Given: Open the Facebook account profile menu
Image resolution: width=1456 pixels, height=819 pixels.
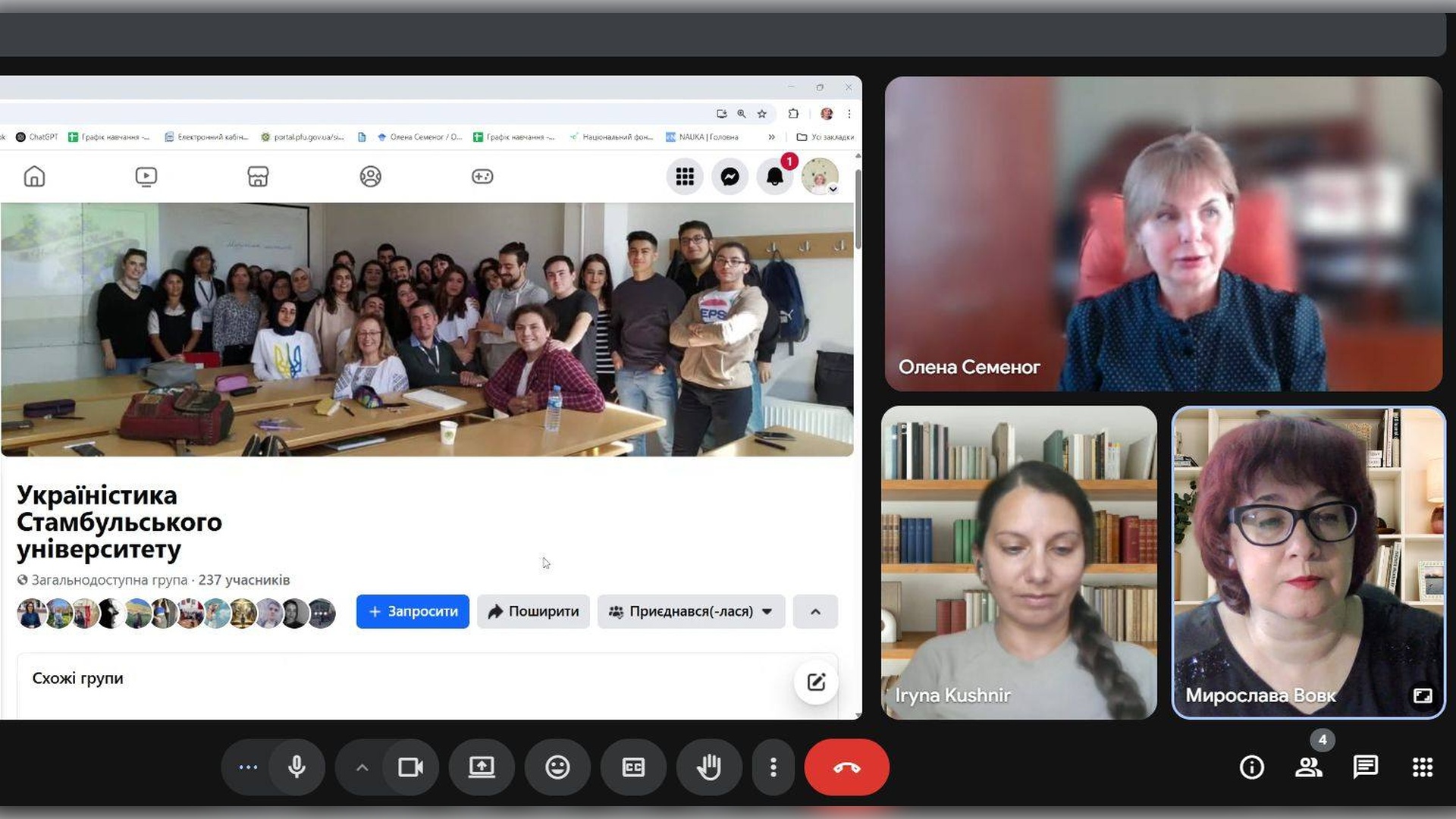Looking at the screenshot, I should (820, 177).
